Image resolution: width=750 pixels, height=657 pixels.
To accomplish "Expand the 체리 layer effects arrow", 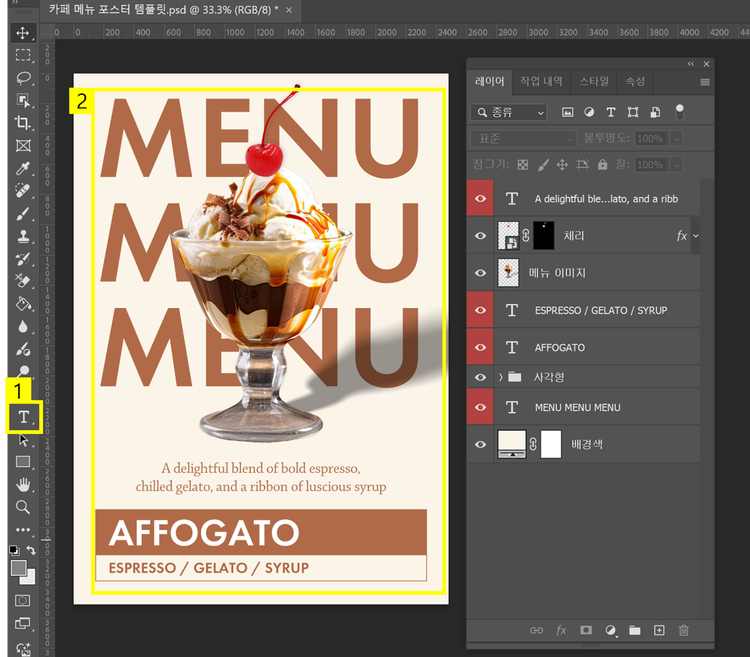I will click(x=696, y=236).
